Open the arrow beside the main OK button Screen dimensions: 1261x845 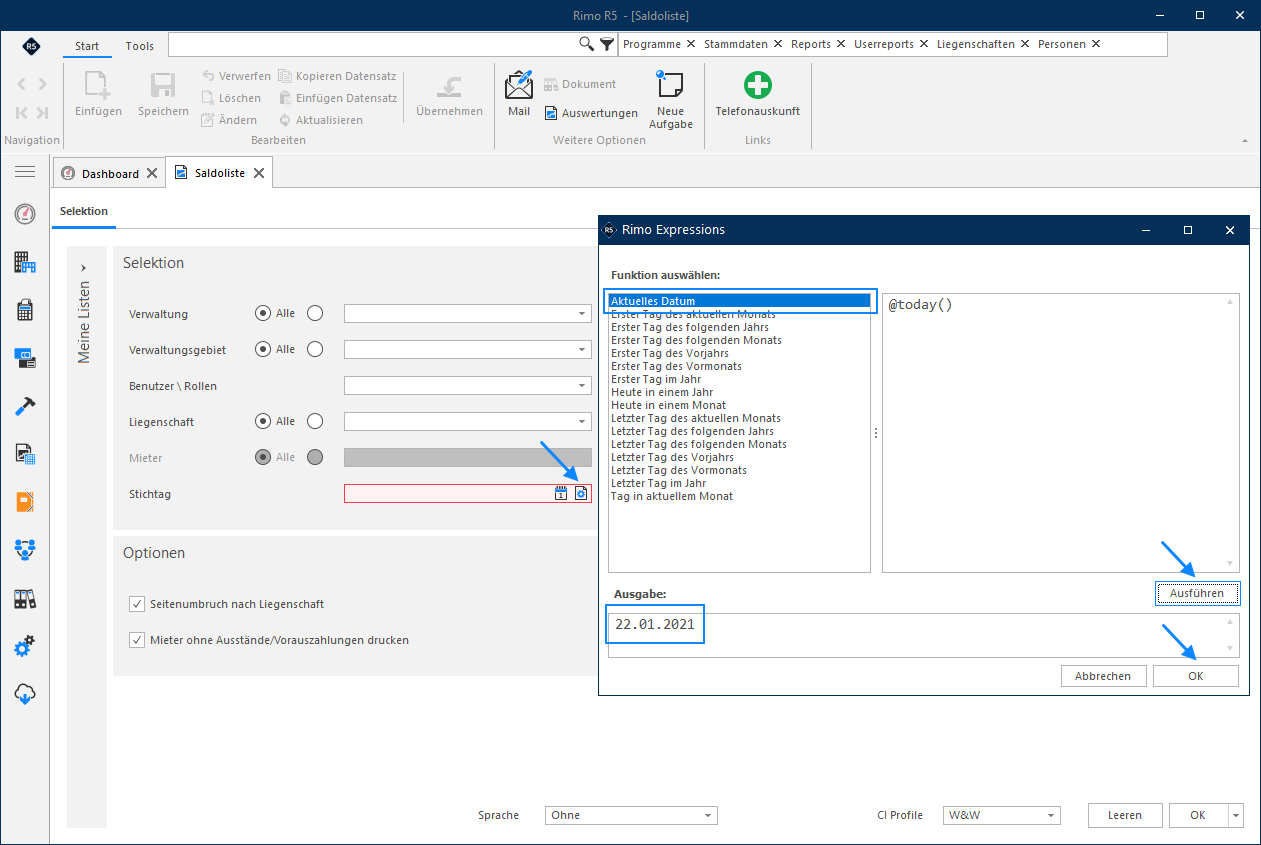click(x=1236, y=815)
